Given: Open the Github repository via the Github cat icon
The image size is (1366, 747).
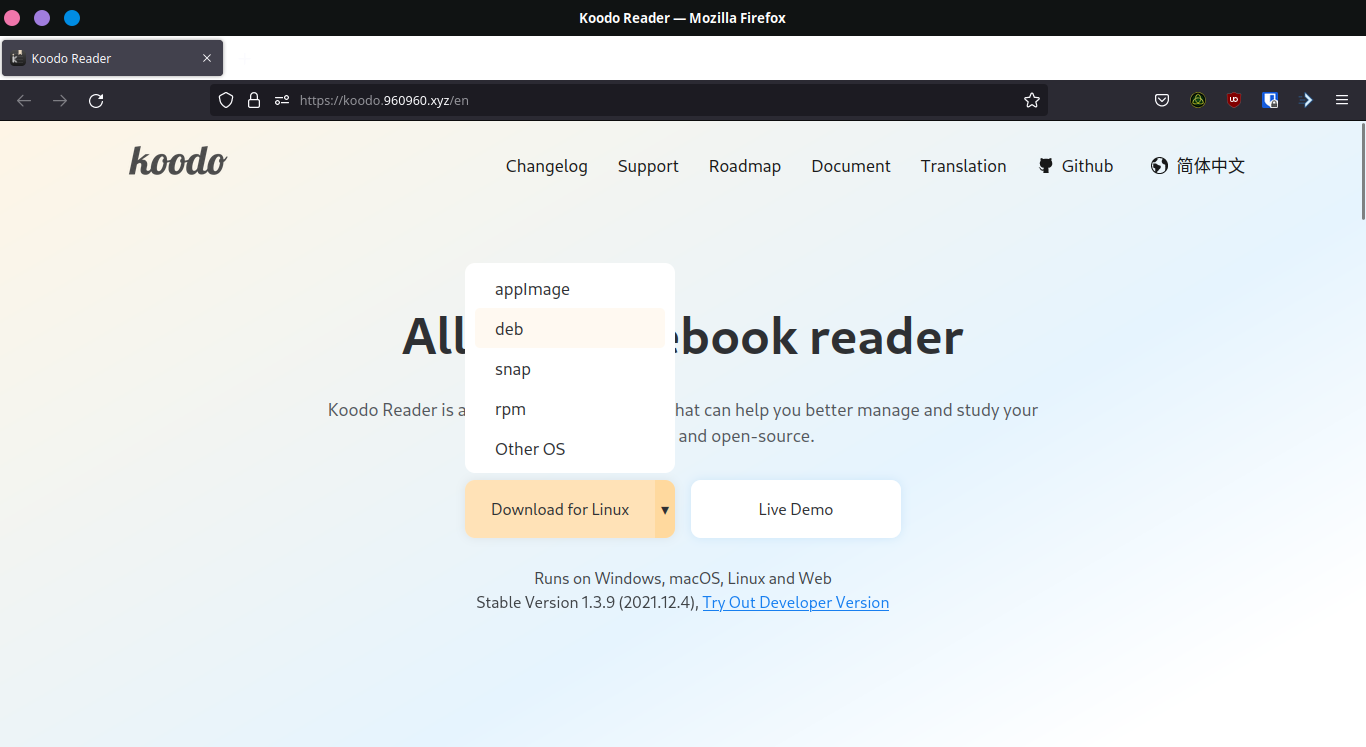Looking at the screenshot, I should pos(1045,165).
